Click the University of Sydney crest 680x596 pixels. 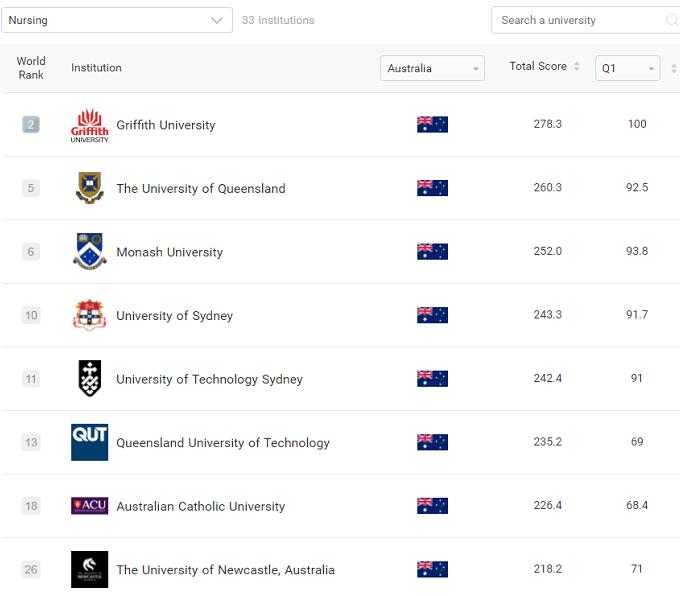pyautogui.click(x=89, y=315)
